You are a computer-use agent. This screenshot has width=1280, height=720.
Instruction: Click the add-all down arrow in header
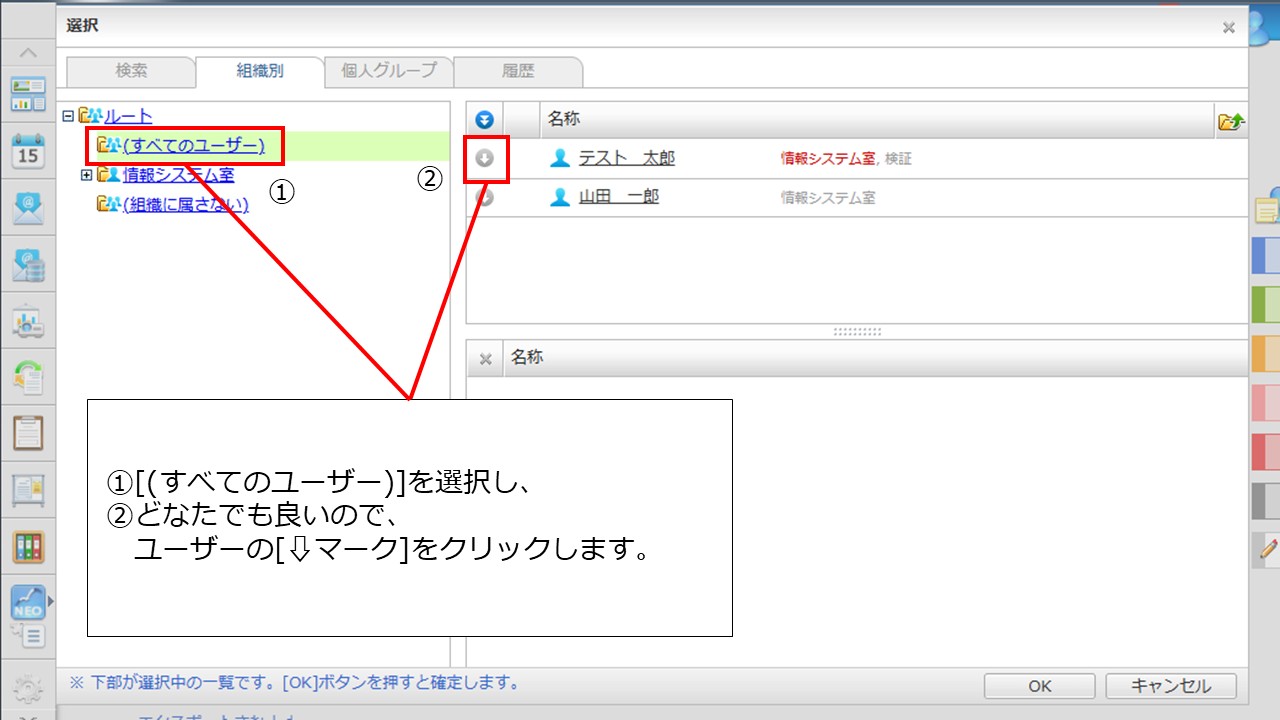(484, 120)
